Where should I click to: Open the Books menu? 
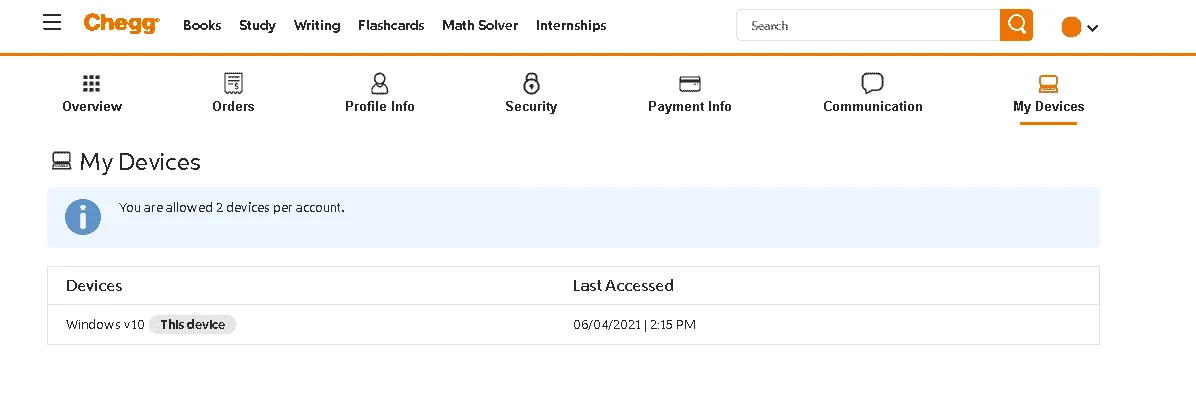pyautogui.click(x=202, y=25)
